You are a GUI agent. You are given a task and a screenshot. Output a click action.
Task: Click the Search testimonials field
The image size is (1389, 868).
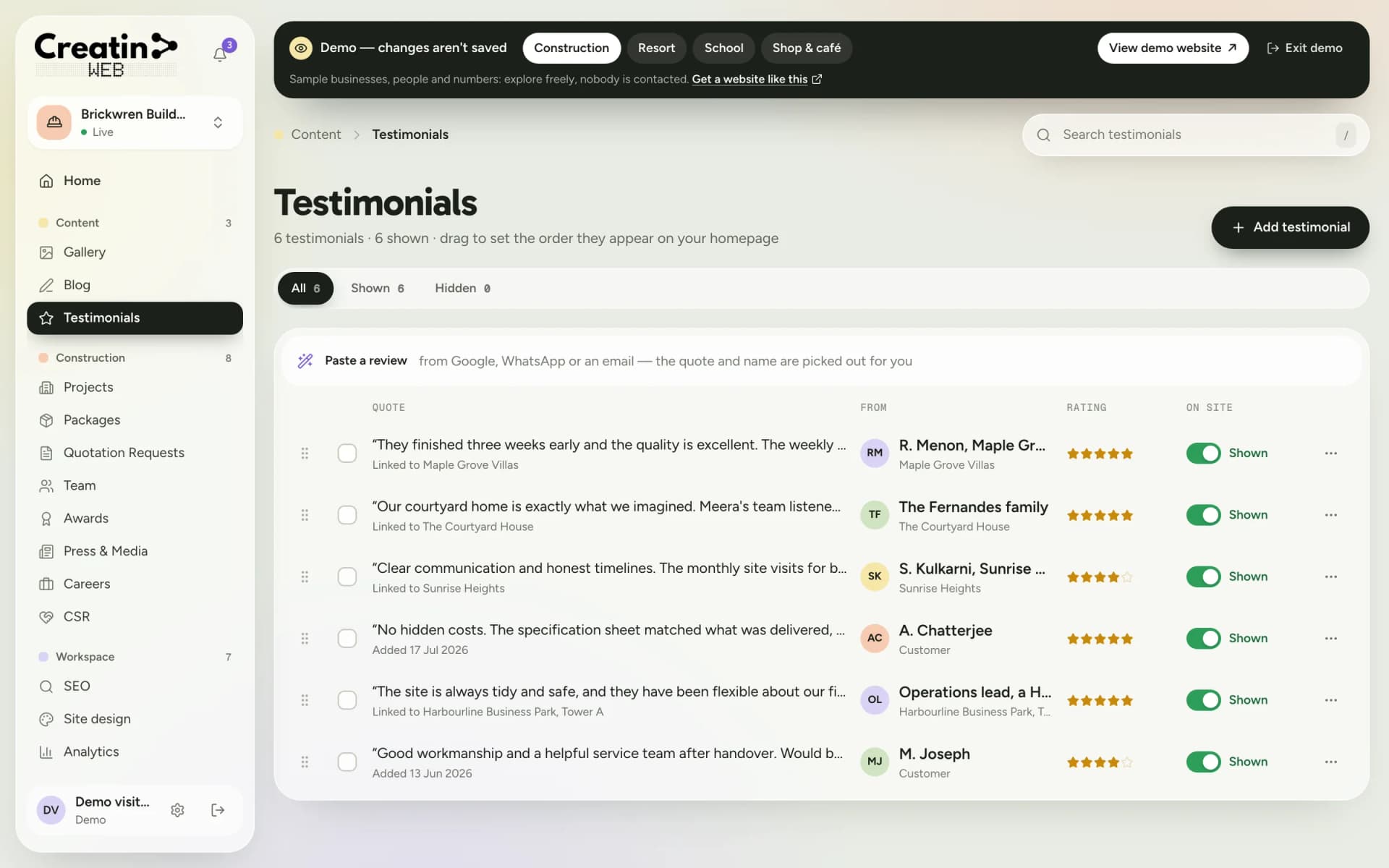click(1195, 135)
